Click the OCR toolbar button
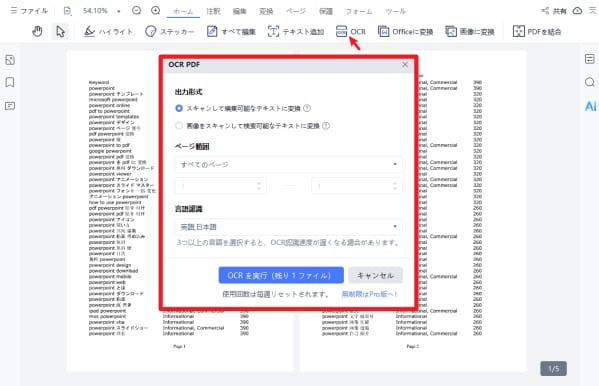The width and height of the screenshot is (599, 386). click(x=350, y=31)
